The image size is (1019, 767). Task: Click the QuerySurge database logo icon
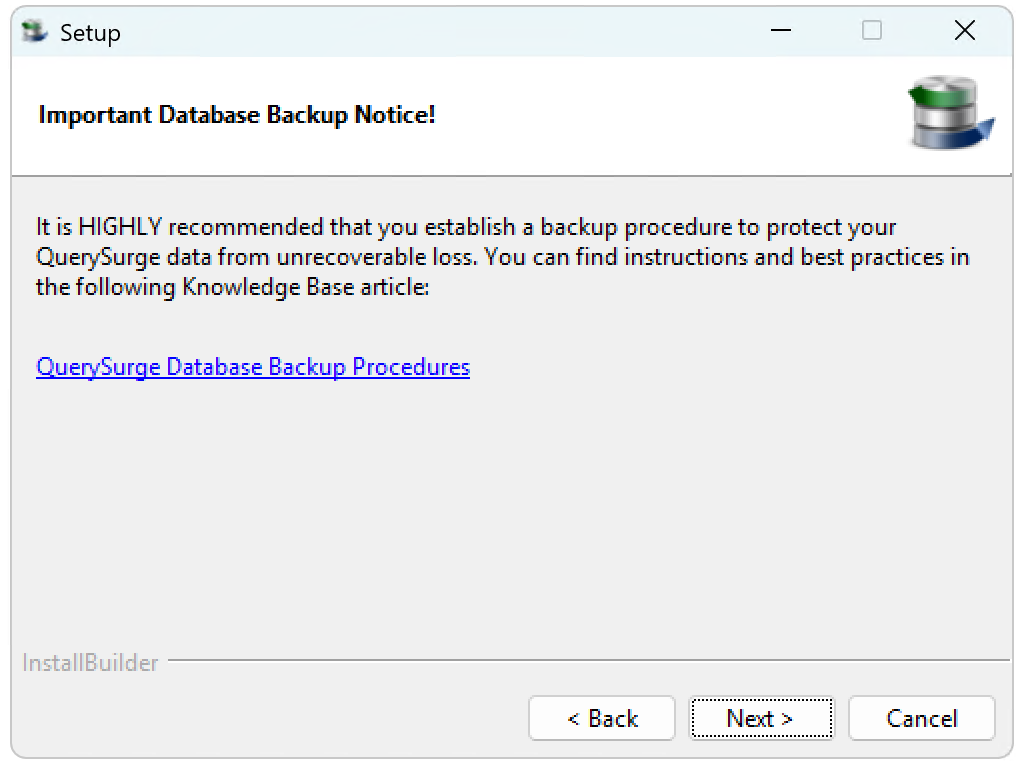click(x=951, y=112)
